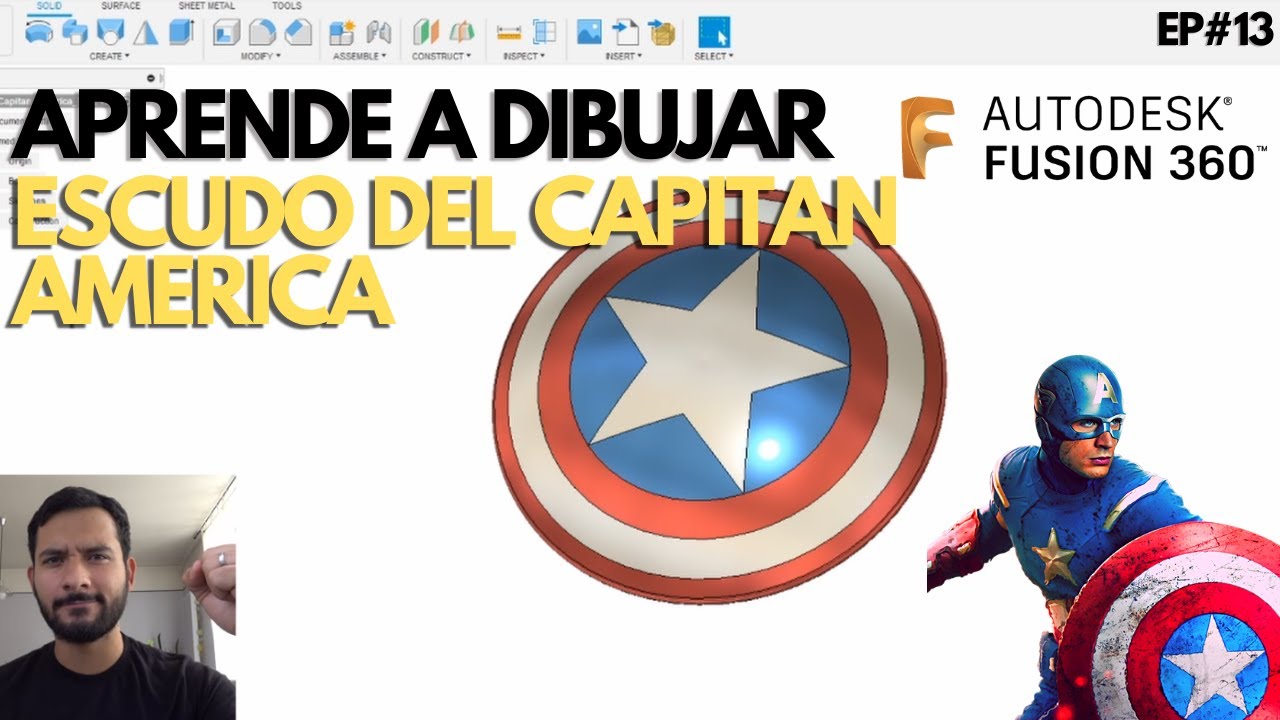Open the SELECT dropdown menu

pos(714,56)
